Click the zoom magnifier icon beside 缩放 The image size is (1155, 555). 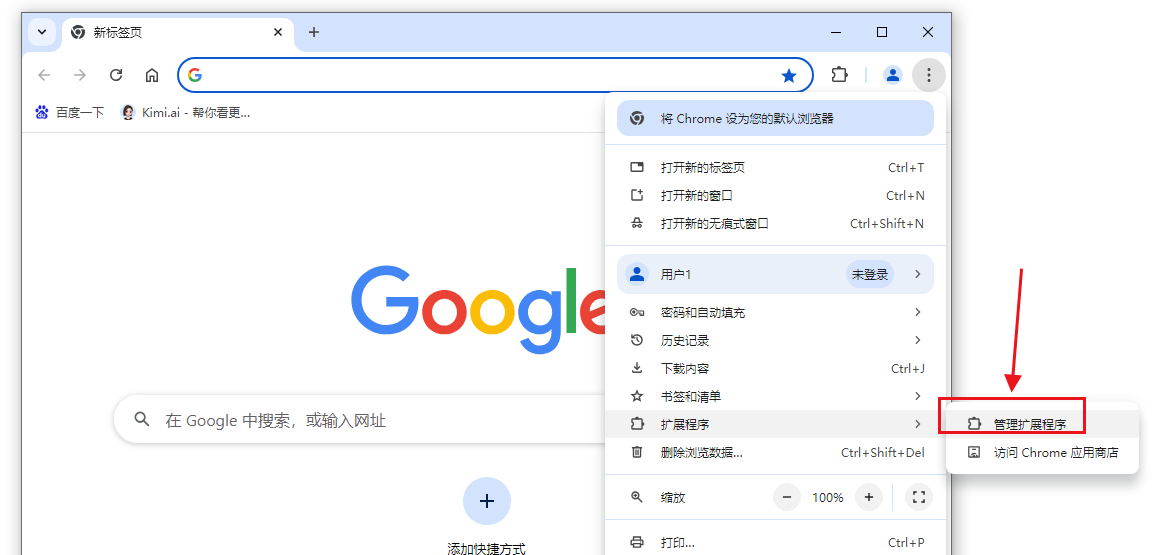tap(637, 498)
